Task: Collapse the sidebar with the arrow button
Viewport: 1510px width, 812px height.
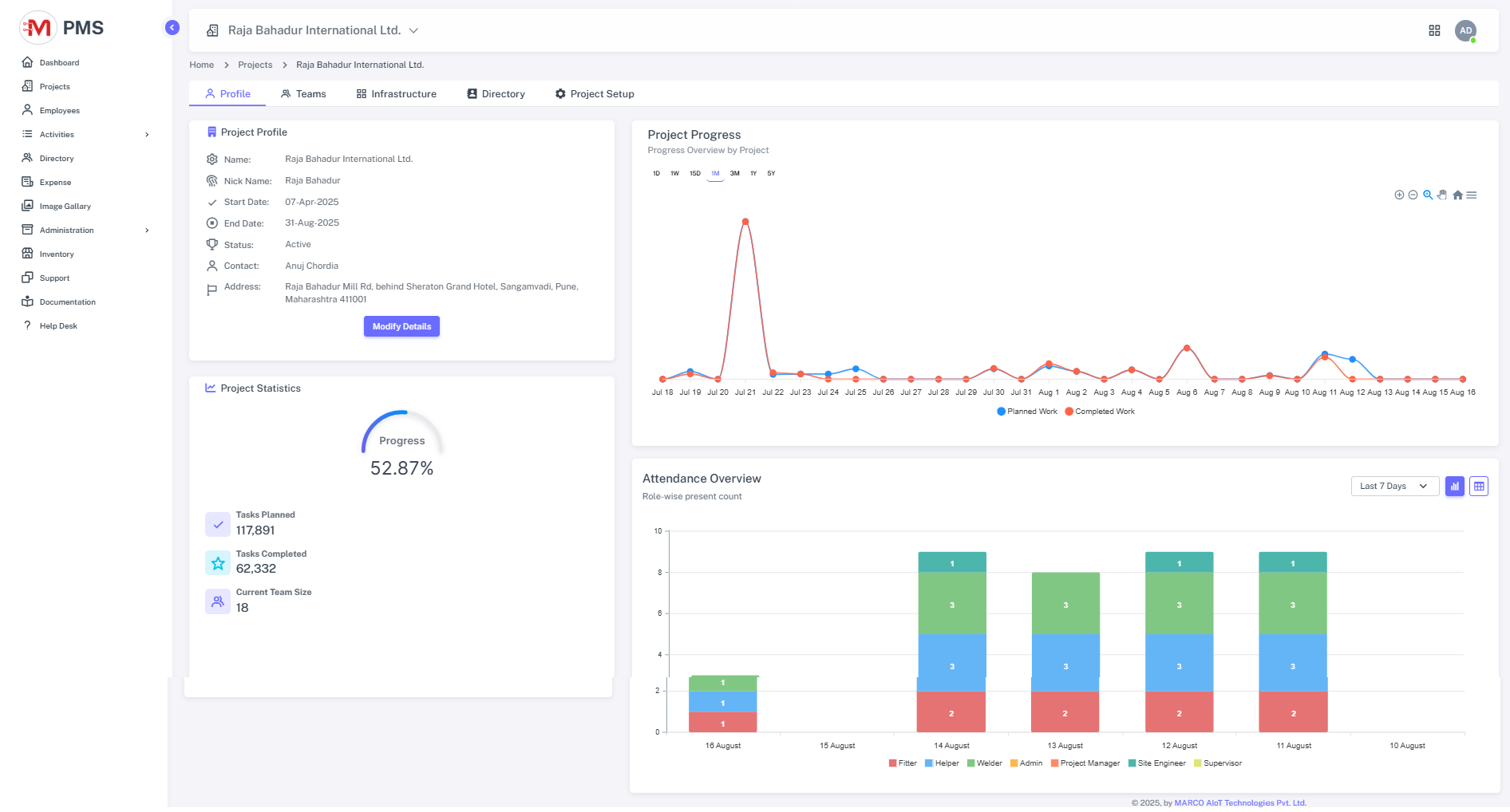Action: click(x=172, y=28)
